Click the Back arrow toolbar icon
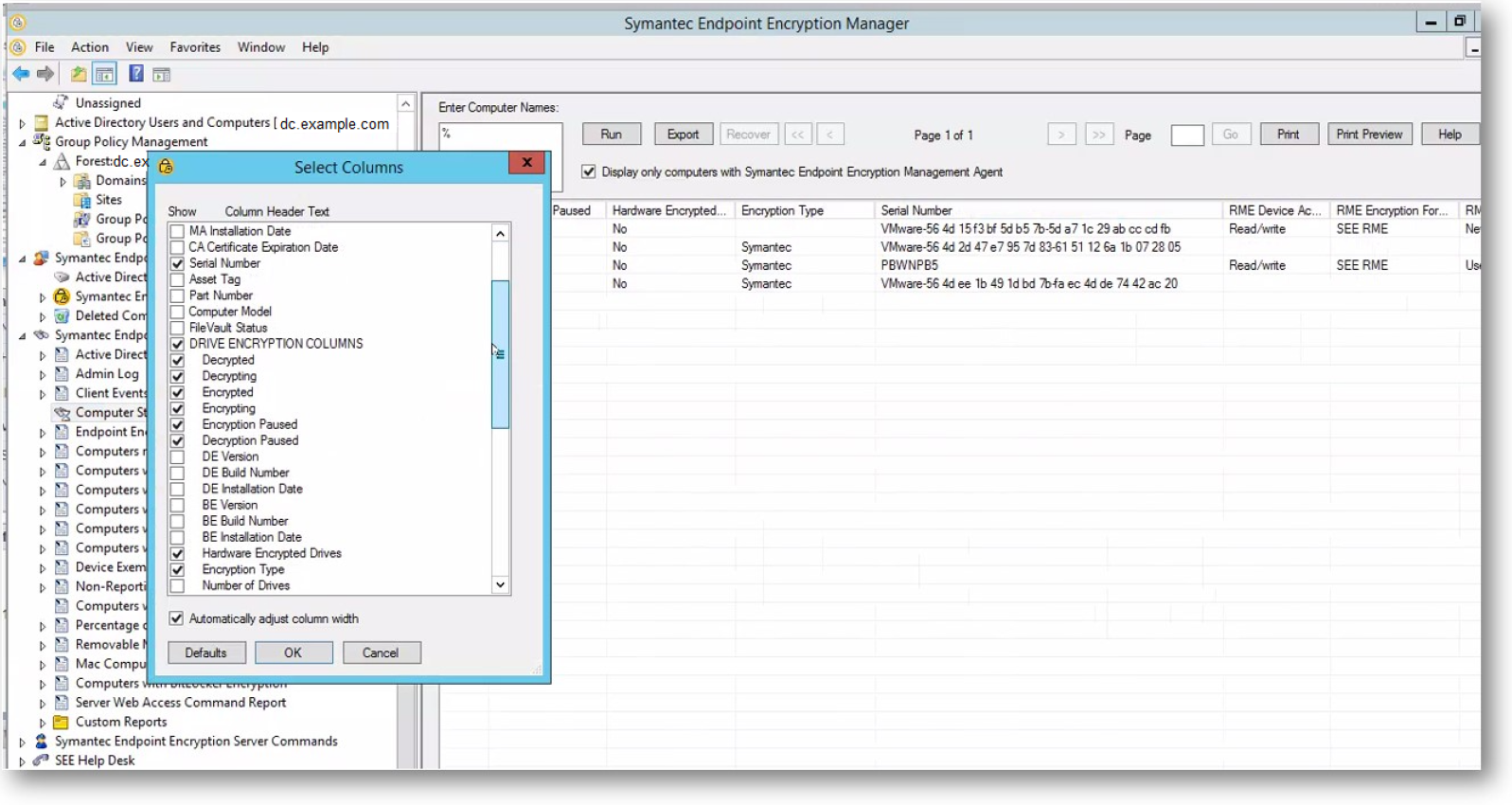 (21, 74)
